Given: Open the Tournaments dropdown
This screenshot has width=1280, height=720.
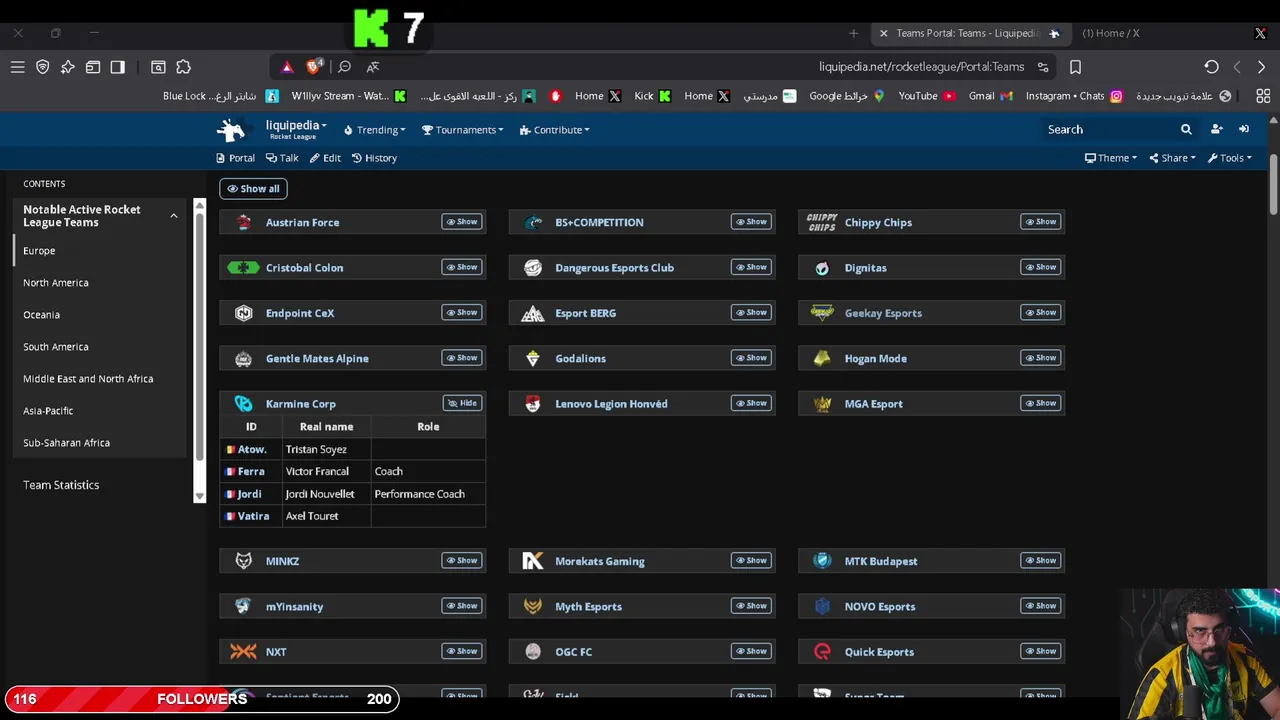Looking at the screenshot, I should point(462,130).
